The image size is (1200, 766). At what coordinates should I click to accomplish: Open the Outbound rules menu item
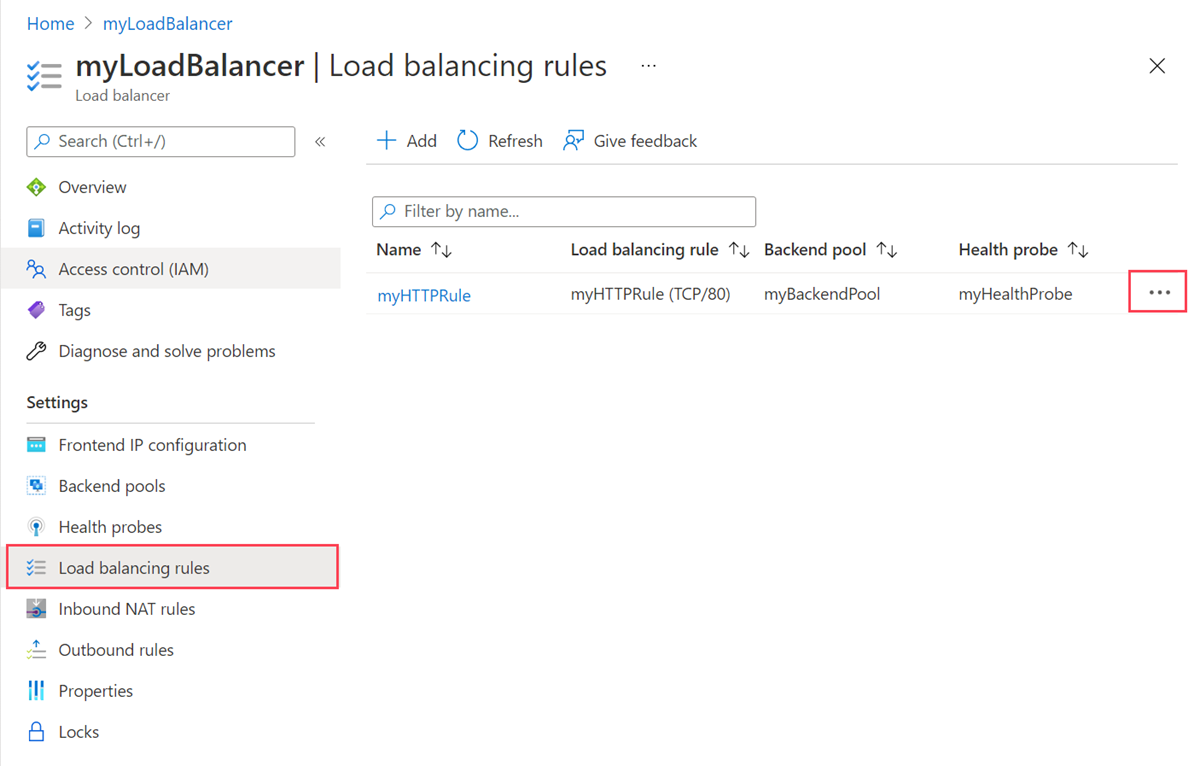[116, 650]
